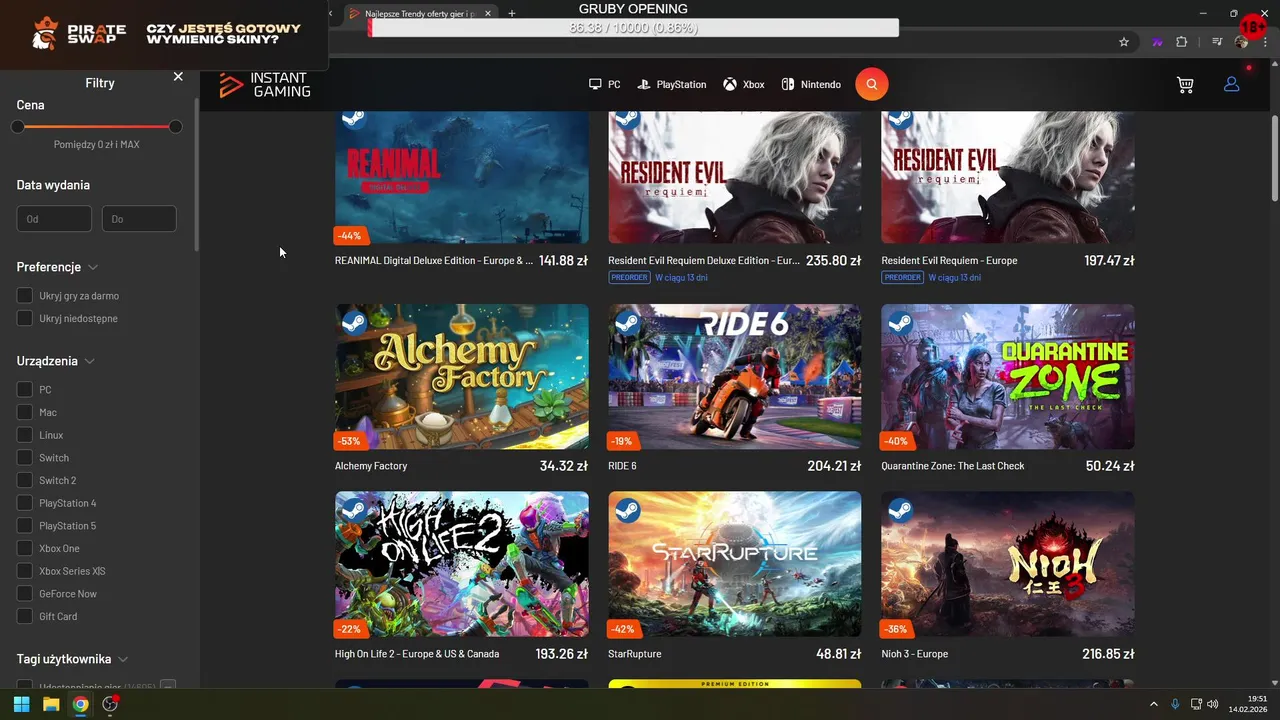Open the Alchemy Factory game thumbnail
Viewport: 1280px width, 720px height.
pos(462,377)
